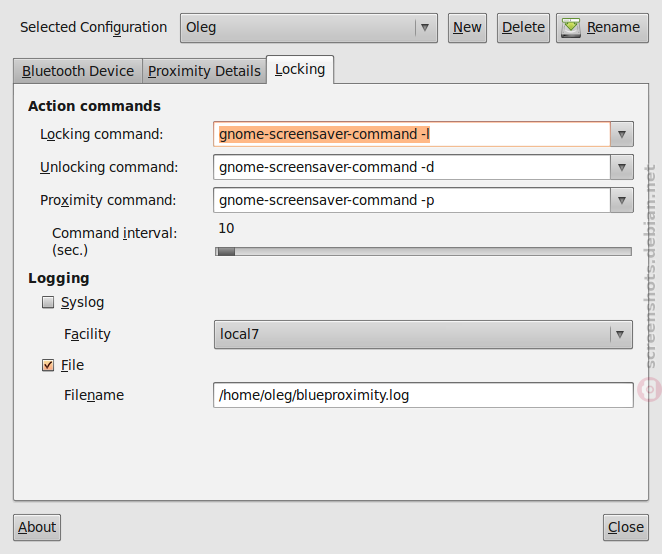Click the Locking command text field
Screen dimensions: 662x554
tap(412, 134)
